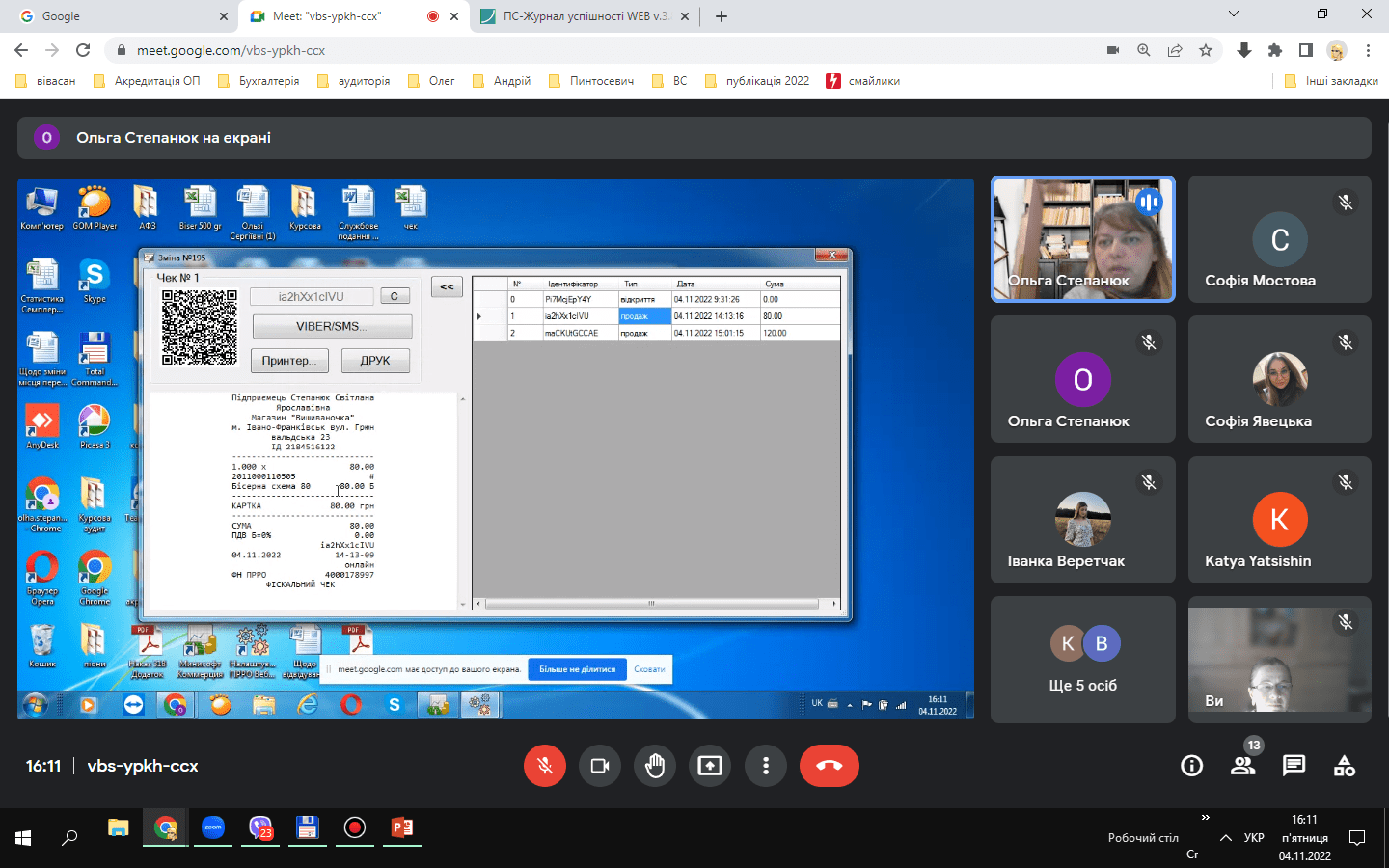Open the activities panel

[x=1345, y=766]
